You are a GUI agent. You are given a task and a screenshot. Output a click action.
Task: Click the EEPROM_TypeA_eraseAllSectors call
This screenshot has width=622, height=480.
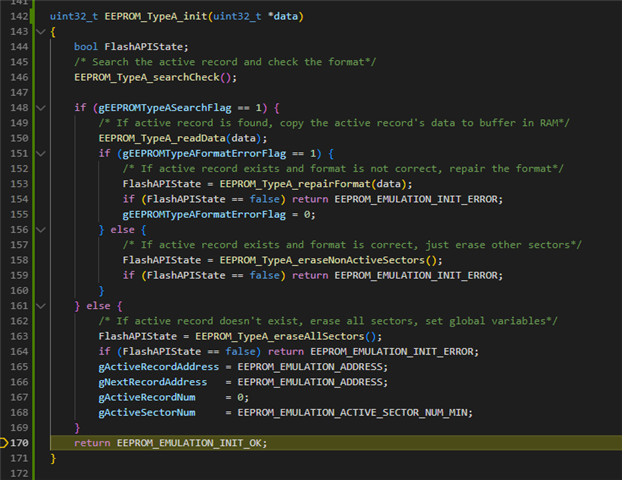[x=280, y=336]
